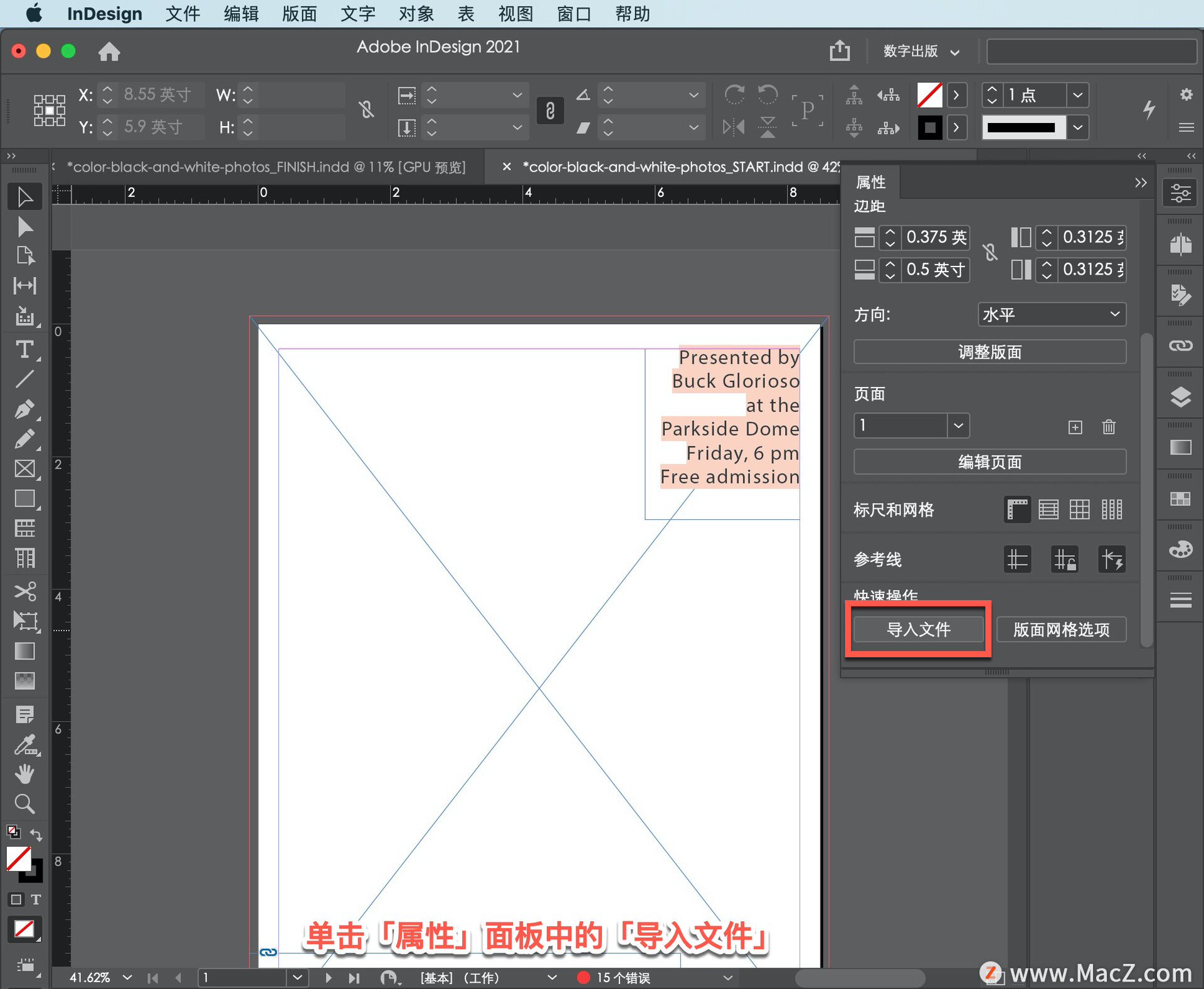The height and width of the screenshot is (989, 1204).
Task: Select the Gradient Swatch tool
Action: [x=24, y=651]
